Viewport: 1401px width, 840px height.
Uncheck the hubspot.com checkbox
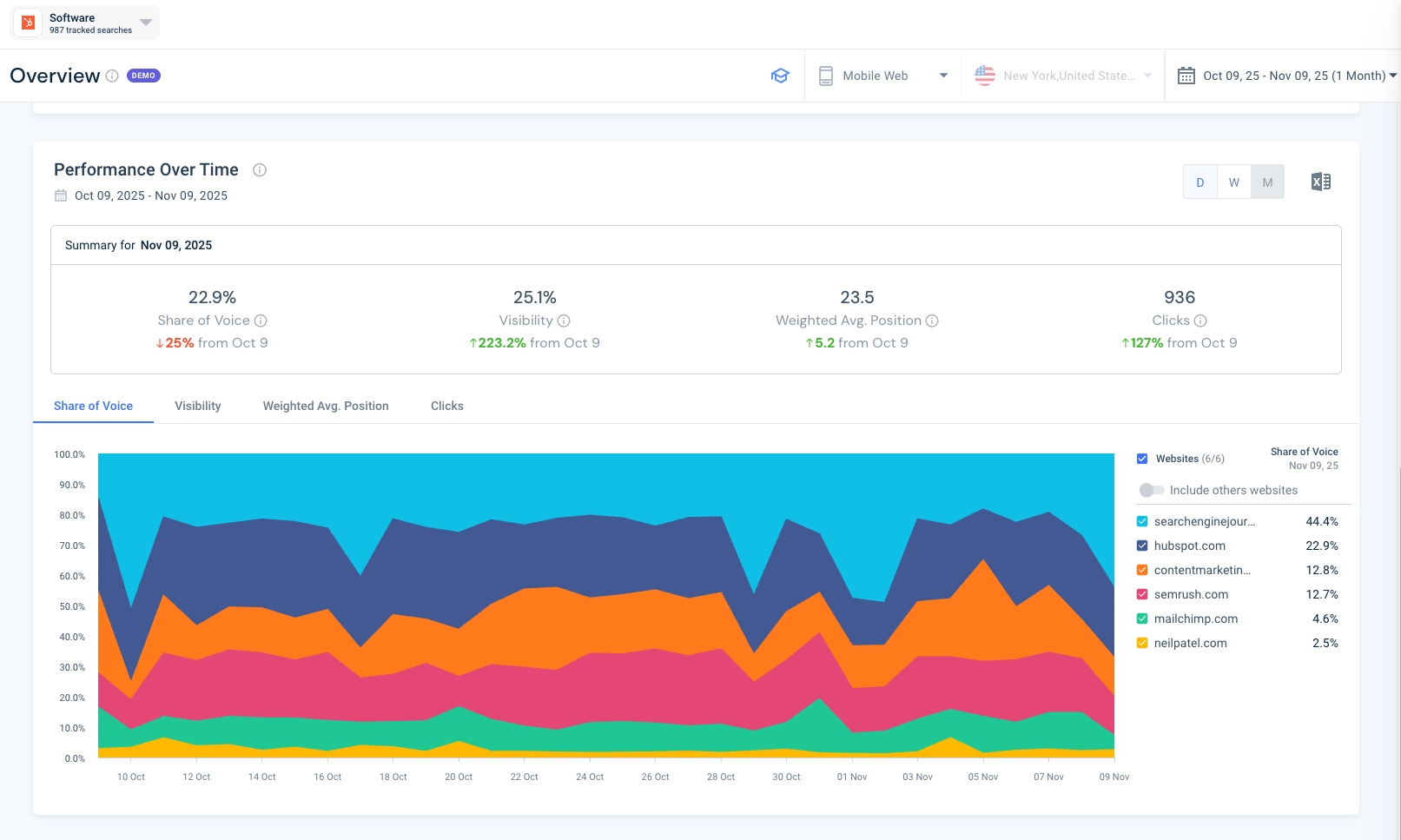1142,546
